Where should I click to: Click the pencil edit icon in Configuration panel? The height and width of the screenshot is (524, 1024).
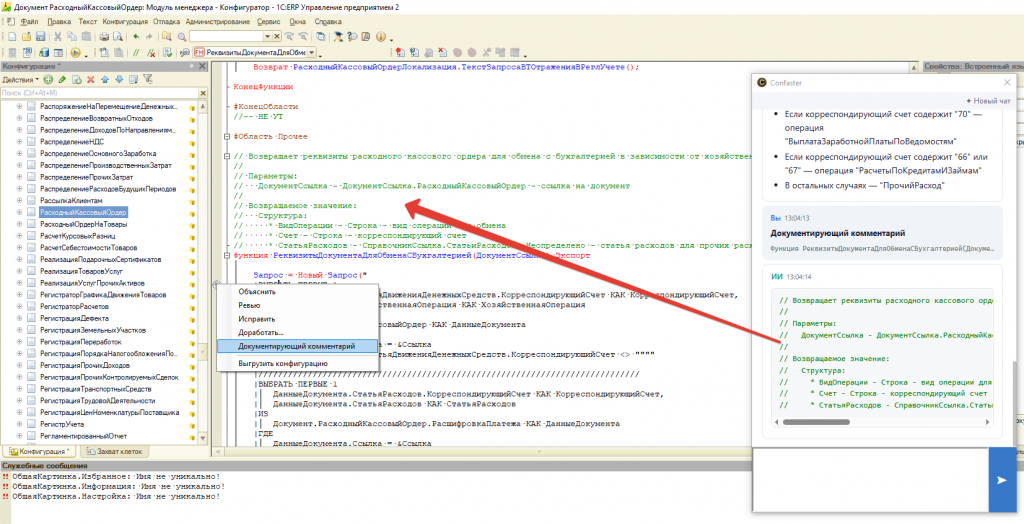click(x=62, y=79)
